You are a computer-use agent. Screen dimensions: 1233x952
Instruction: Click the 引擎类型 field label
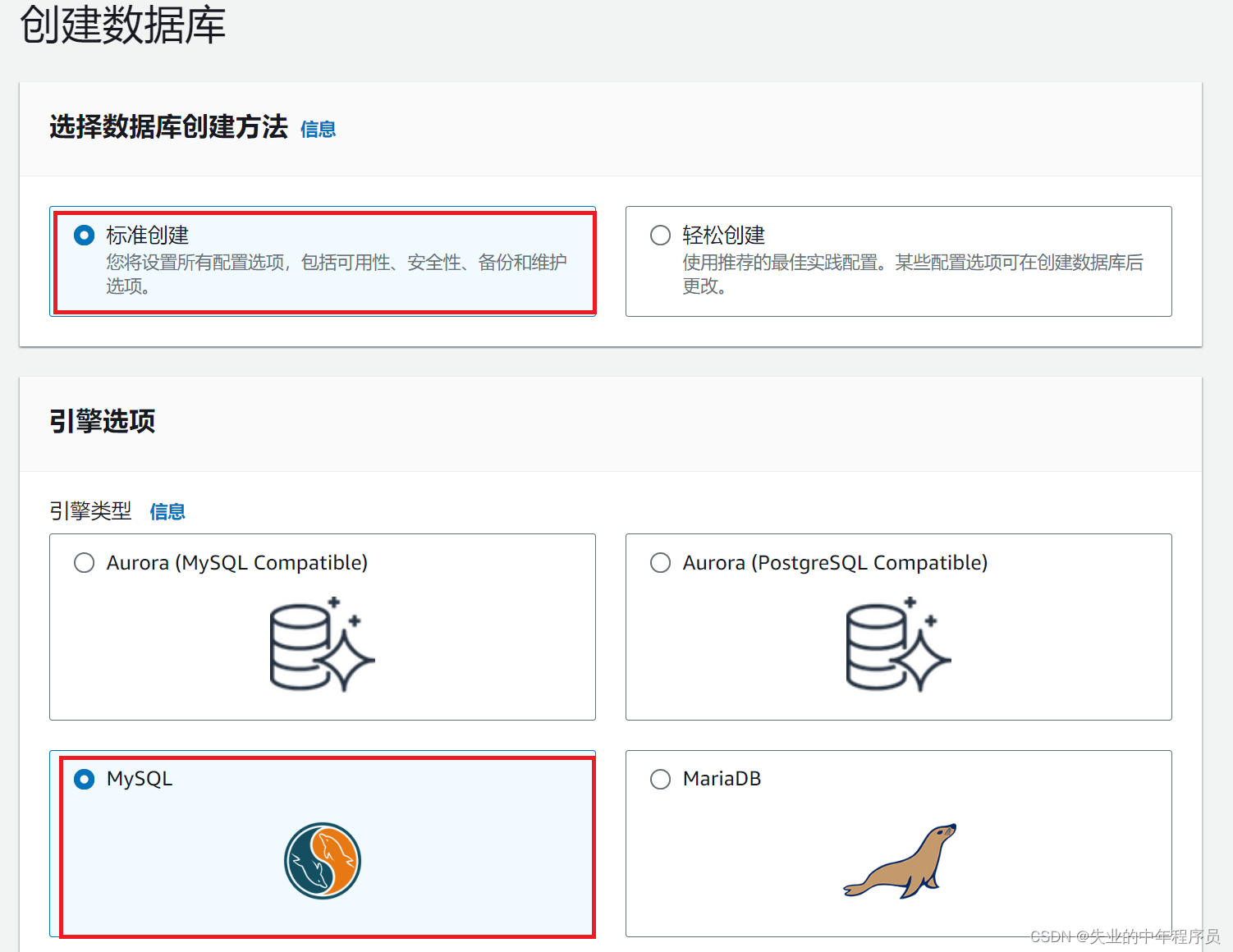coord(90,512)
